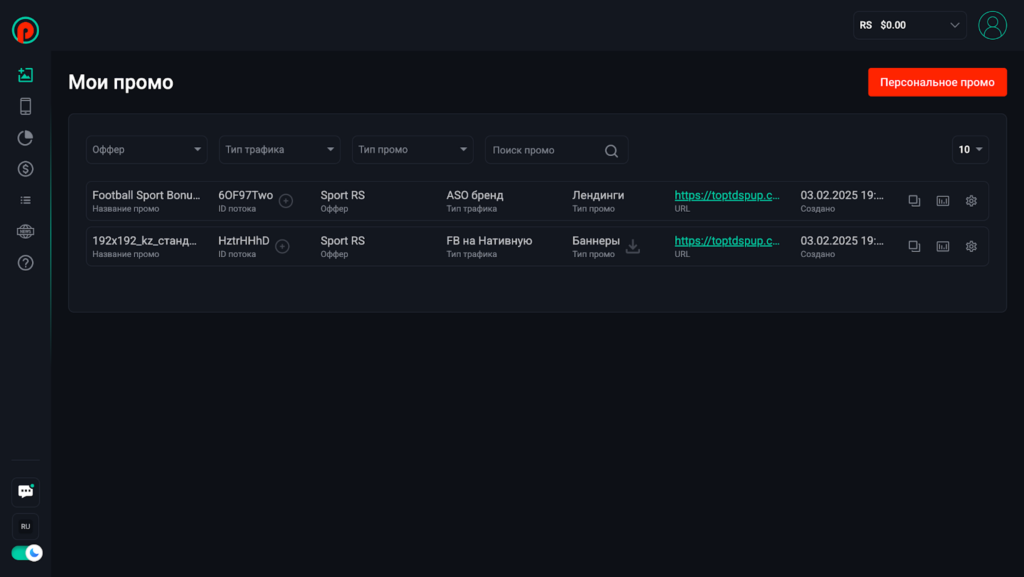Change the rows per page dropdown
Viewport: 1024px width, 577px height.
[970, 149]
